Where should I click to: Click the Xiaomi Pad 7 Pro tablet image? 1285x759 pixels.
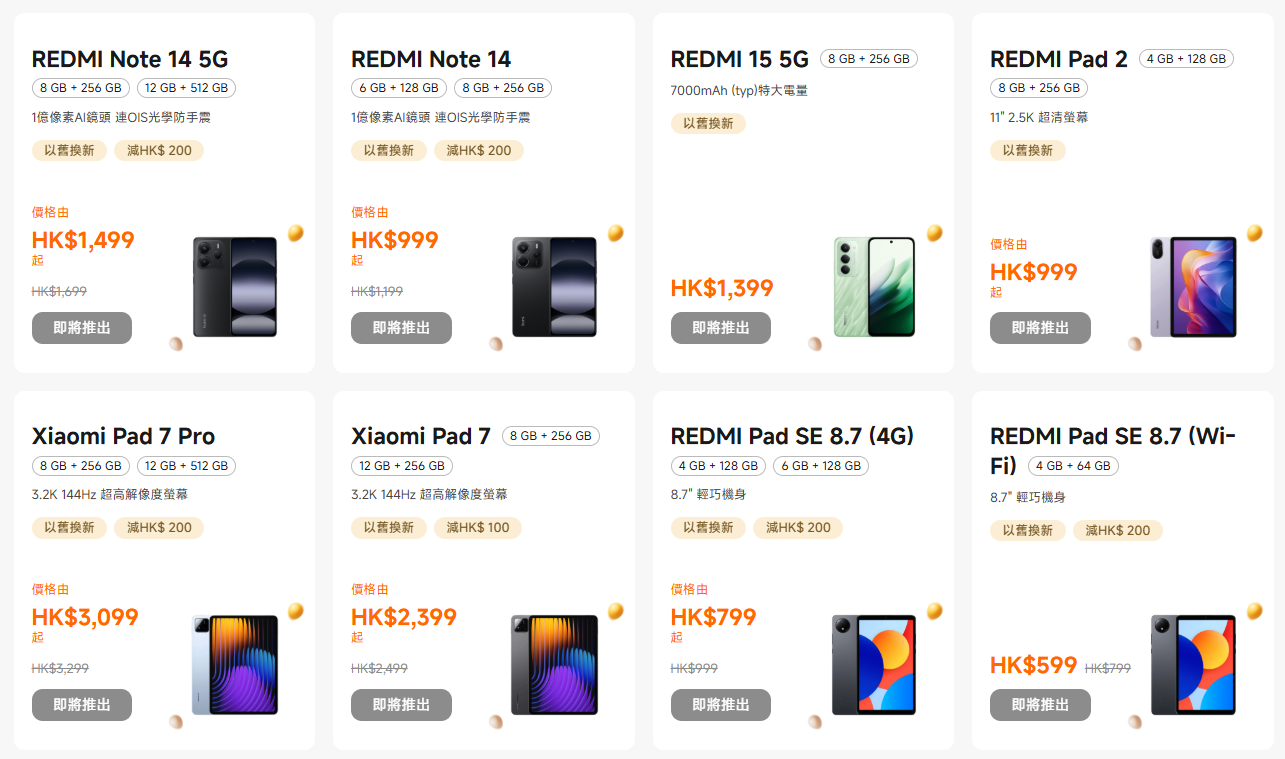point(235,665)
